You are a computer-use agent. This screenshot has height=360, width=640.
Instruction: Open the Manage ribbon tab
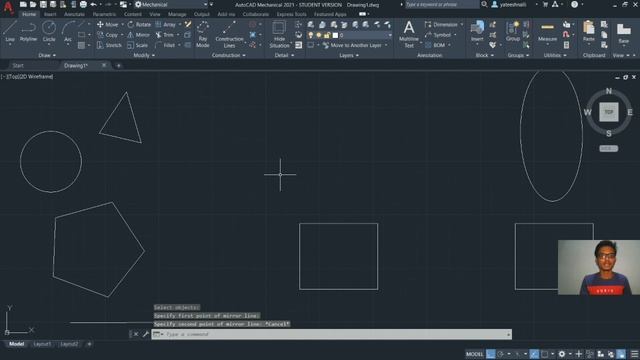pyautogui.click(x=177, y=14)
